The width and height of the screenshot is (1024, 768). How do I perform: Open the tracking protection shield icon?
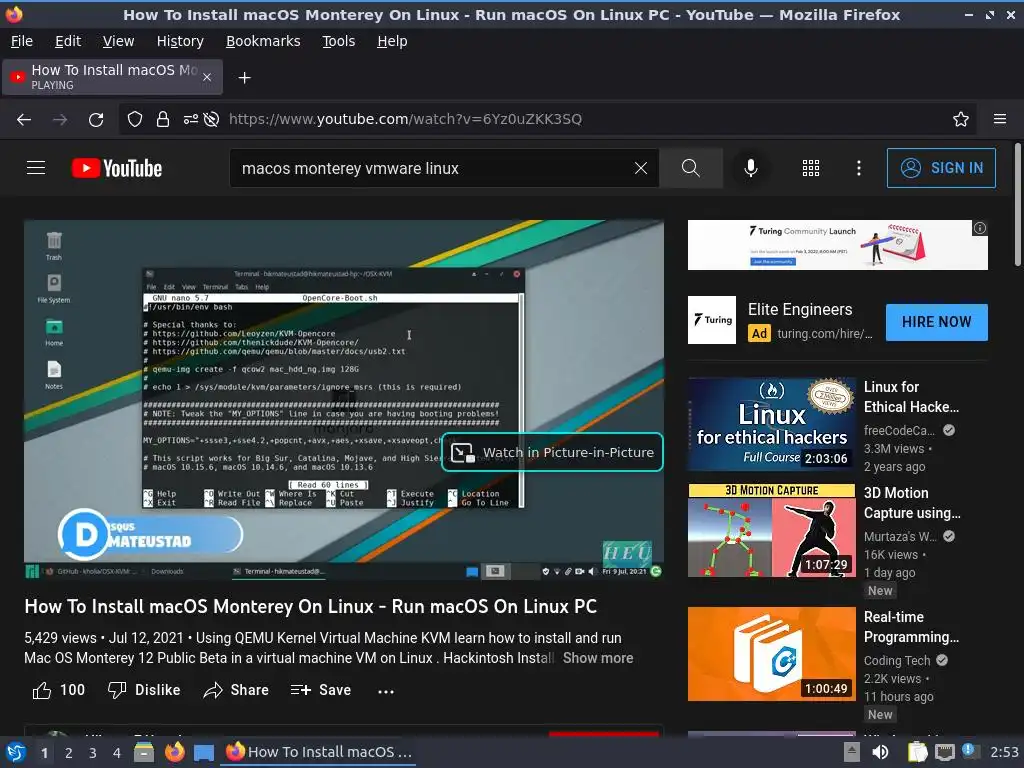tap(135, 119)
